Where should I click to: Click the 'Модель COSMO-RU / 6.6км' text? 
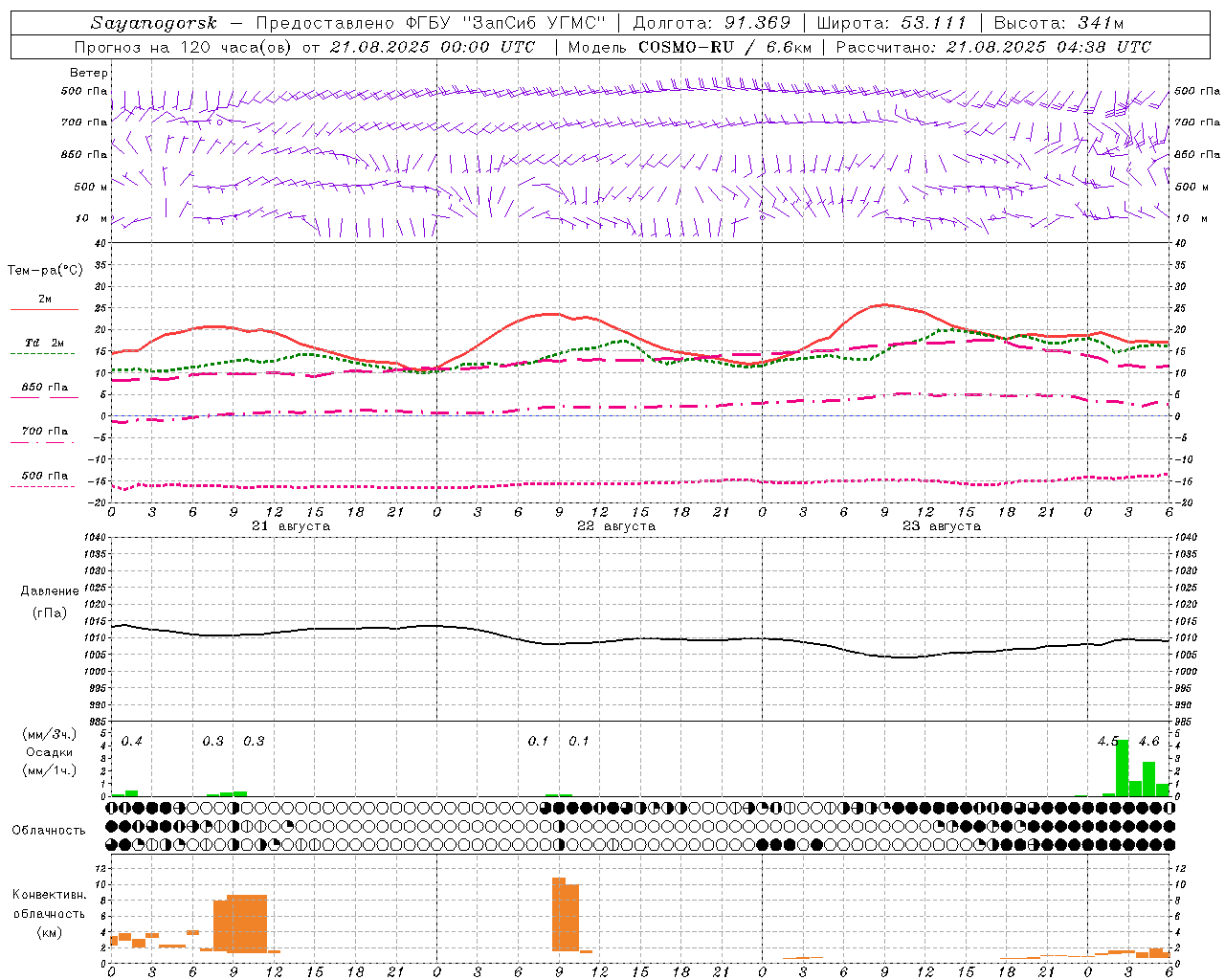pyautogui.click(x=690, y=47)
